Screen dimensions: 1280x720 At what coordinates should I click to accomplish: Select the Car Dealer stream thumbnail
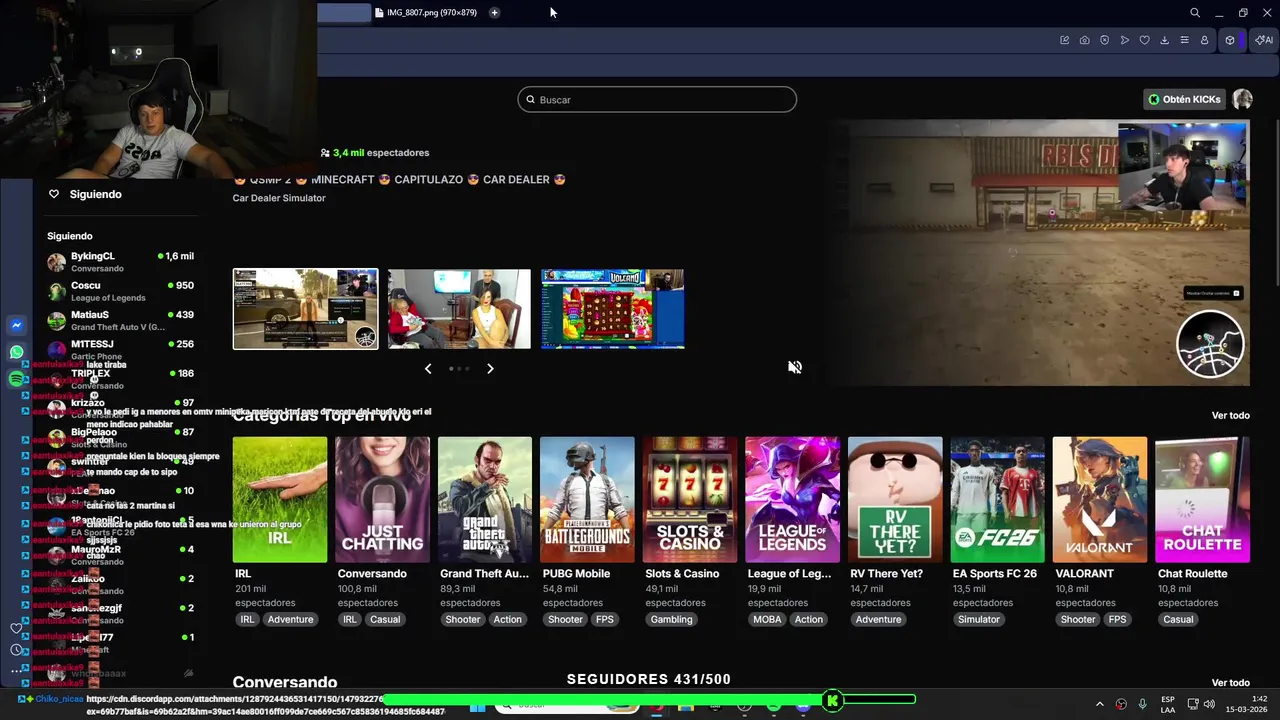[x=305, y=309]
